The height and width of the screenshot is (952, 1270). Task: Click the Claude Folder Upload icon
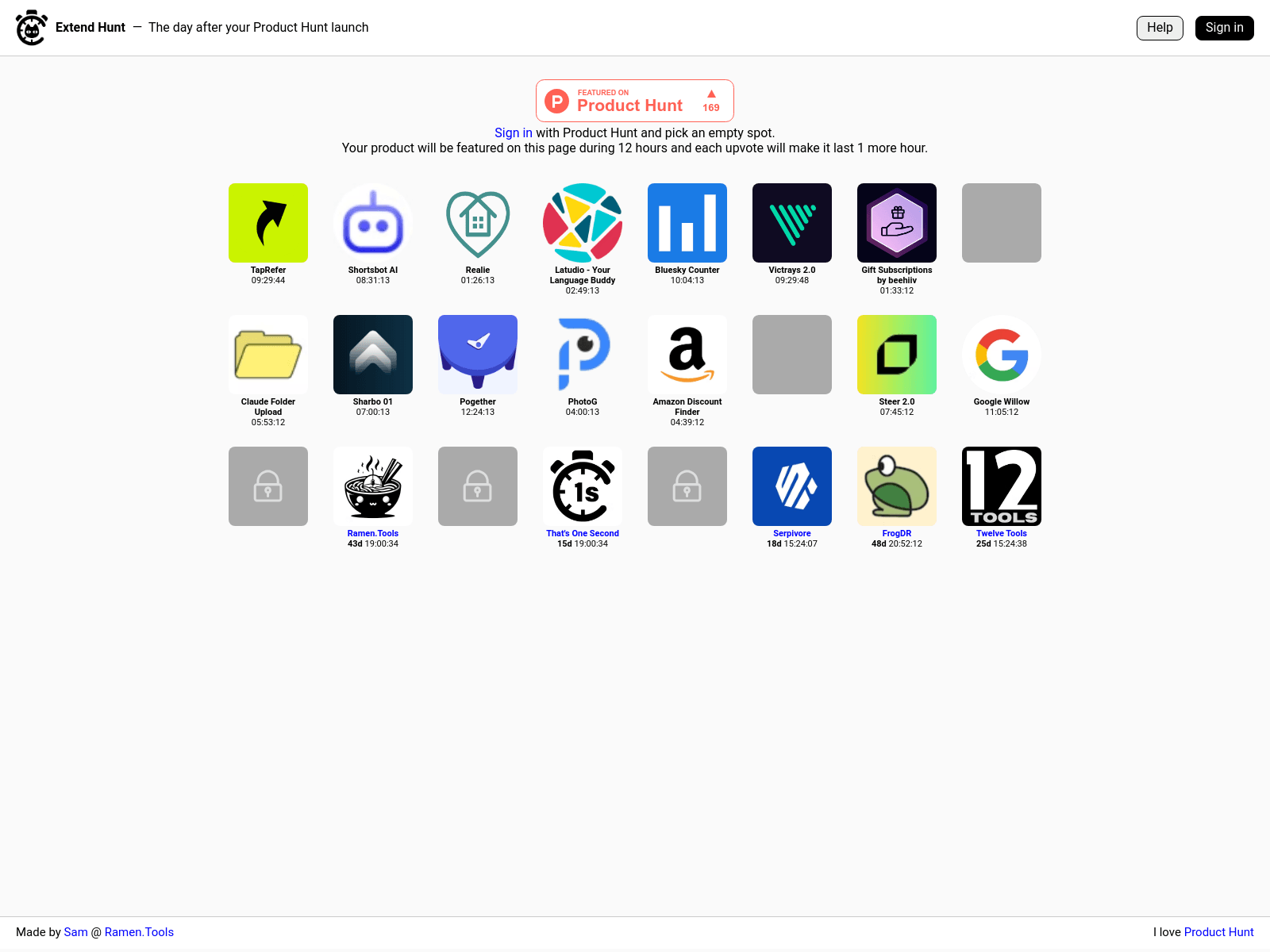[267, 355]
